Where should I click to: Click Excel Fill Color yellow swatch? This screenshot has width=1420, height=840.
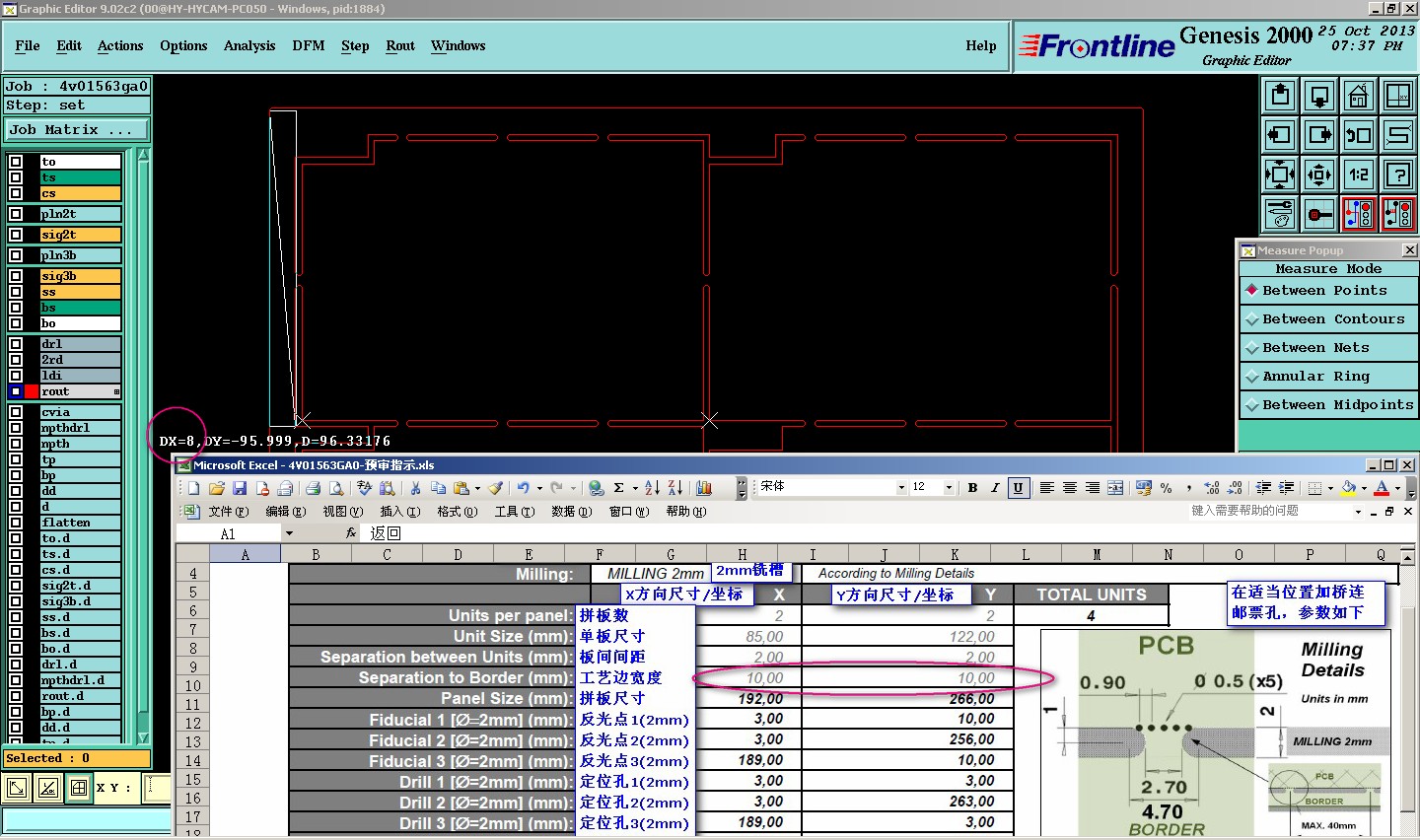coord(1349,488)
